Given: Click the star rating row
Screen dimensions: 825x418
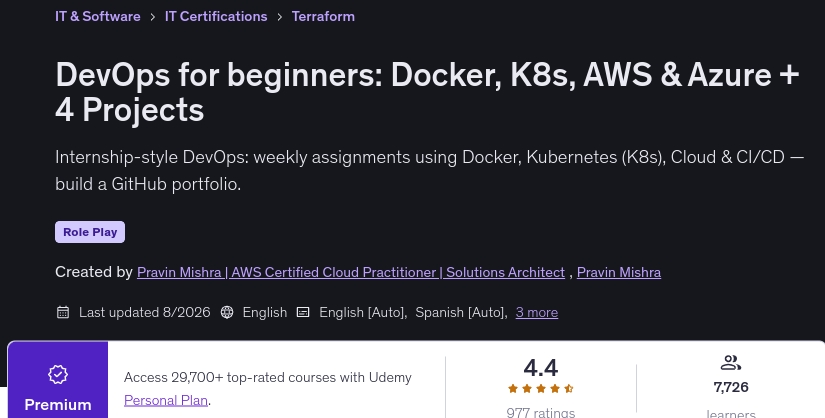Looking at the screenshot, I should [540, 389].
